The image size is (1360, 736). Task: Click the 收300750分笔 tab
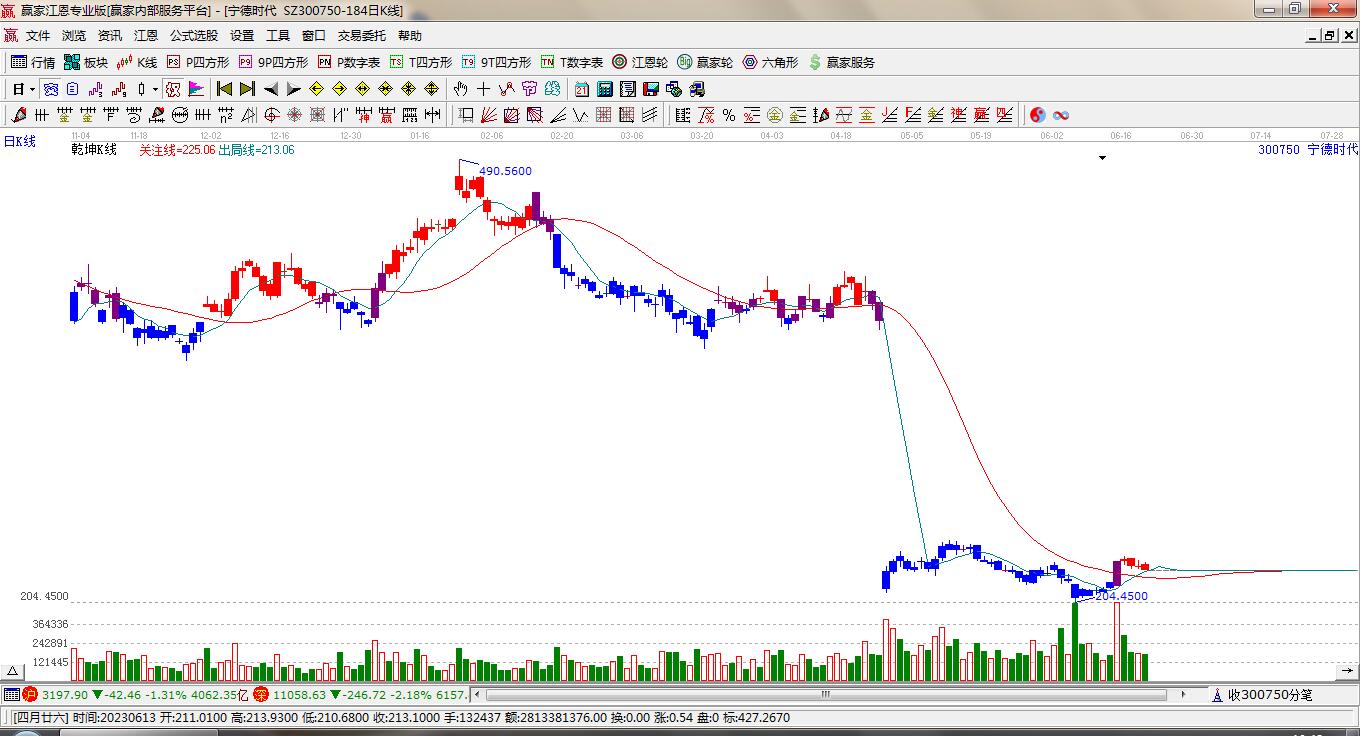tap(1263, 695)
